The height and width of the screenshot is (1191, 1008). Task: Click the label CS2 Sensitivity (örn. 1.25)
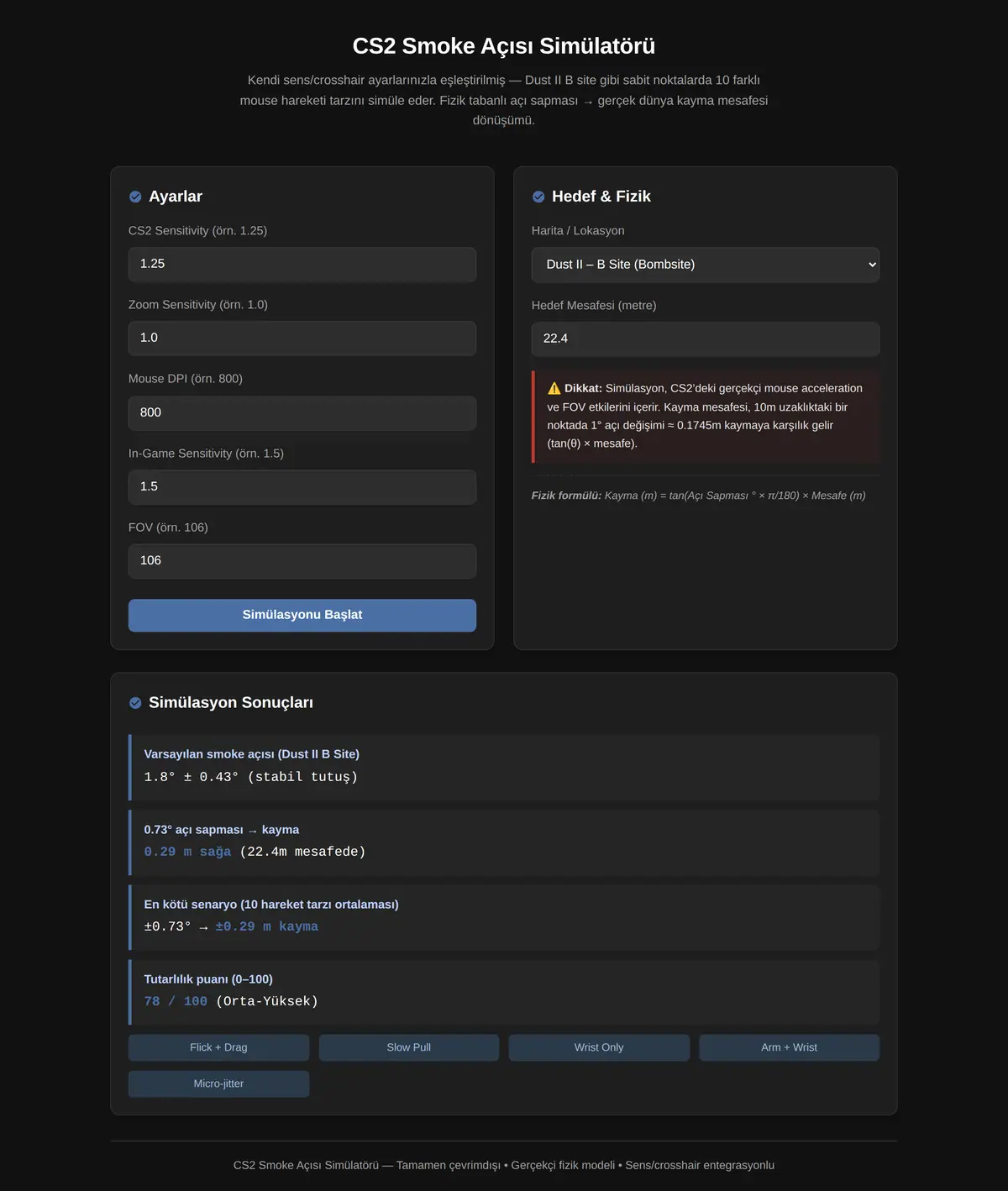click(197, 231)
